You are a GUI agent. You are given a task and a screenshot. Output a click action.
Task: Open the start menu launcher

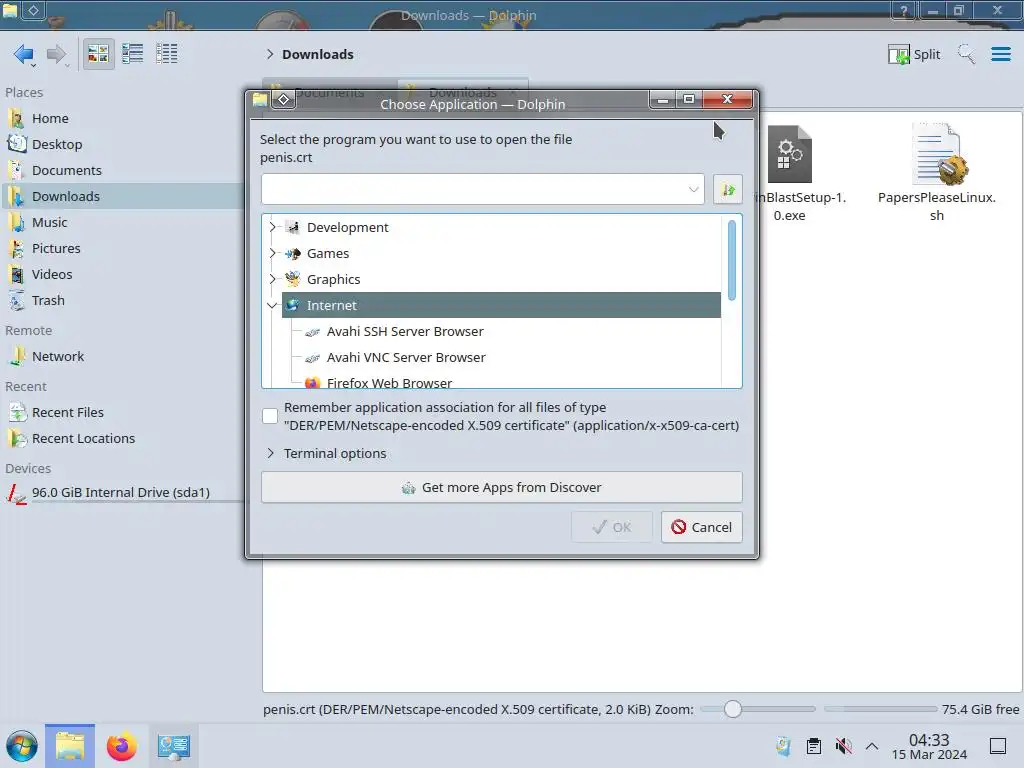coord(22,746)
